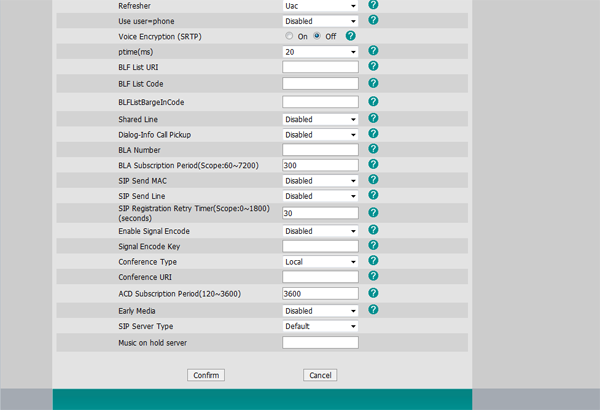Viewport: 600px width, 410px height.
Task: Open the ptime(ms) dropdown showing 20
Action: pos(320,52)
